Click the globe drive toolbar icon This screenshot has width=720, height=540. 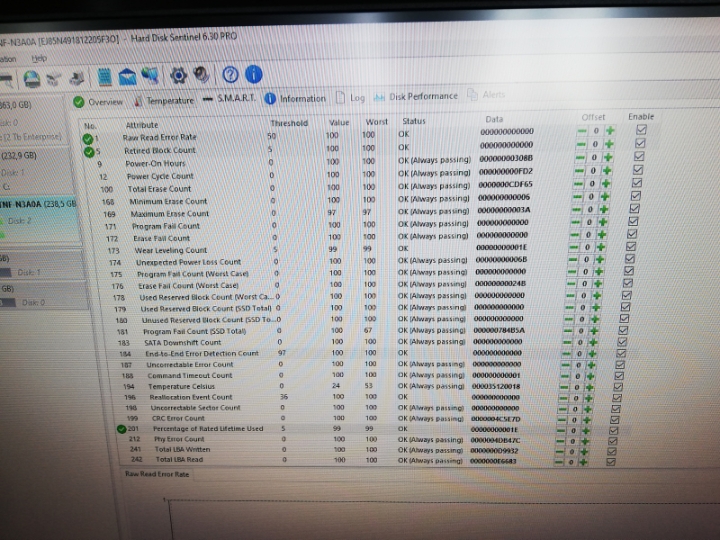click(x=32, y=79)
